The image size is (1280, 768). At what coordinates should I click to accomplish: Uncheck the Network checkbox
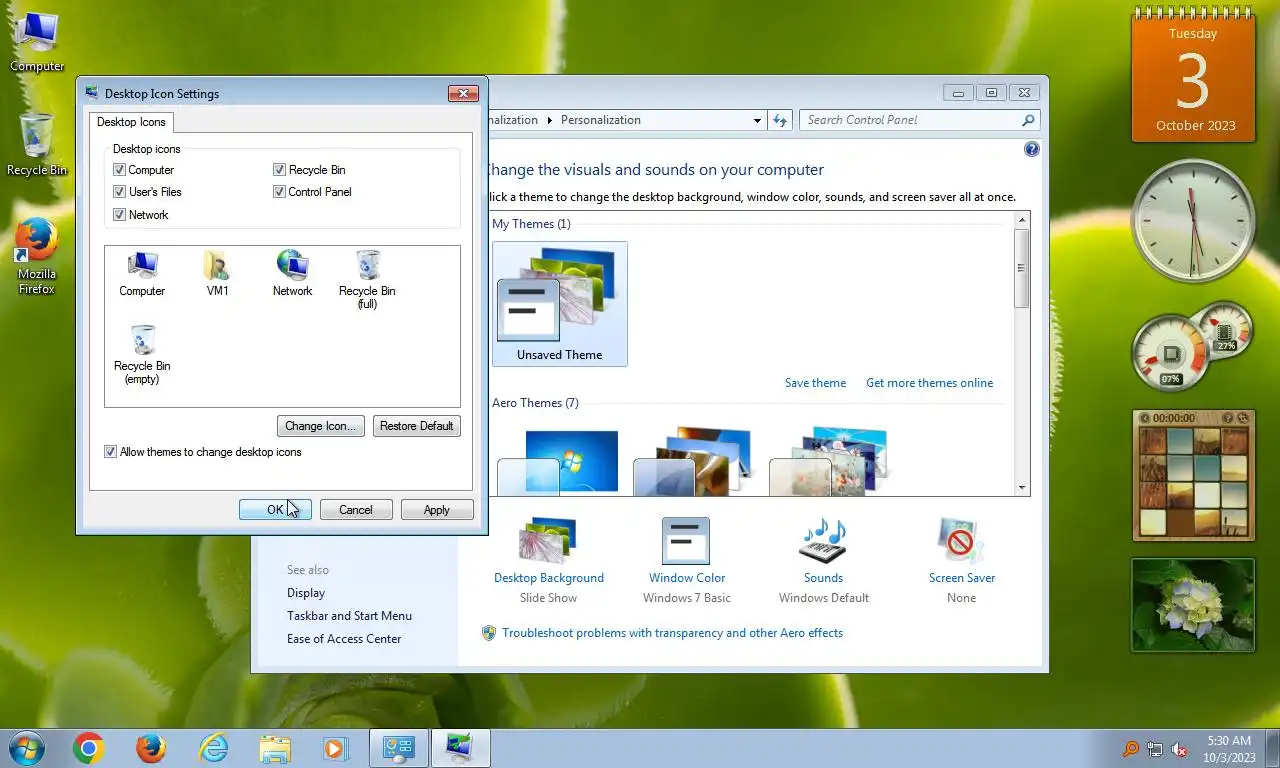[120, 215]
